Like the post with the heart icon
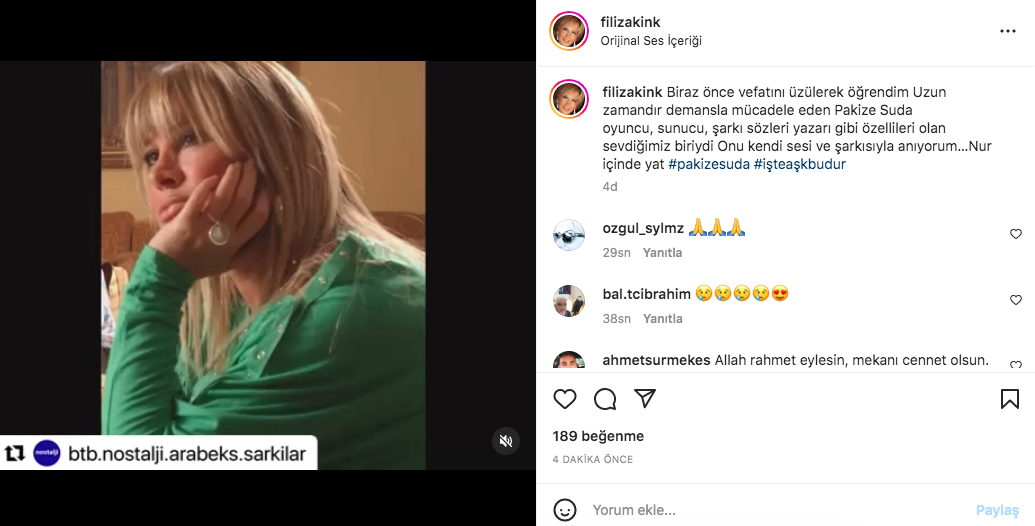This screenshot has height=526, width=1035. pos(565,399)
